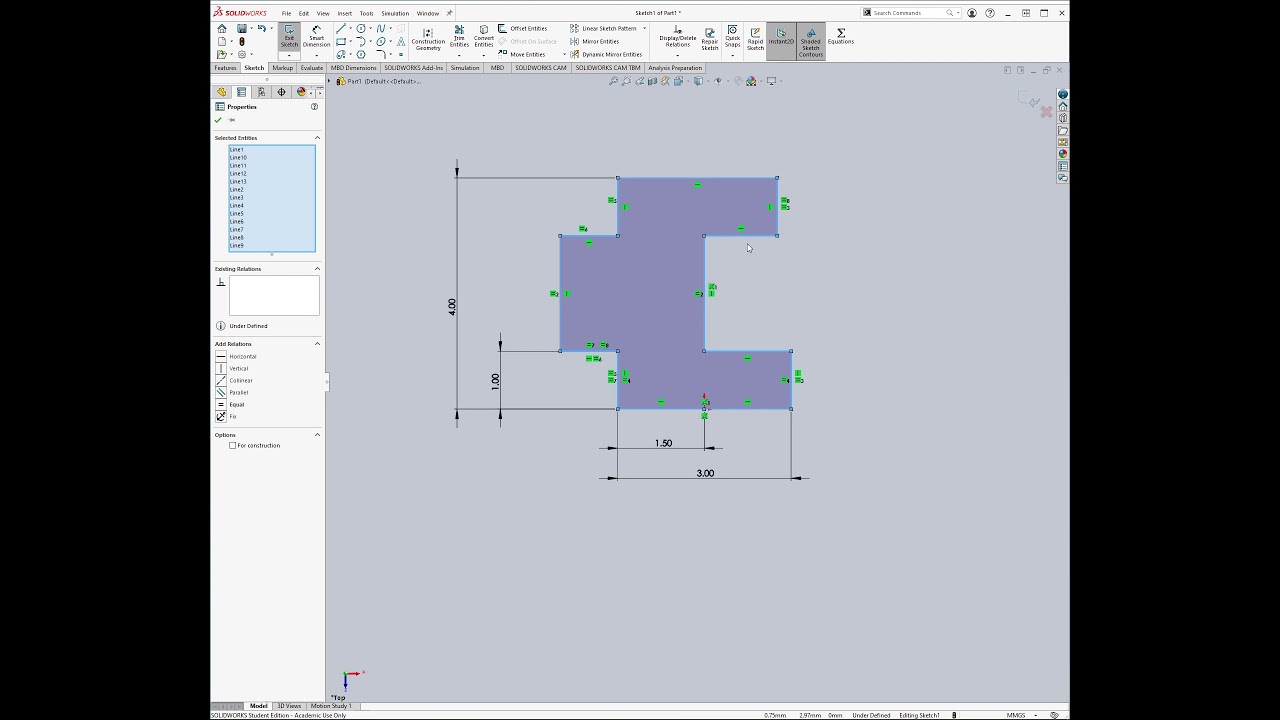Click the Move Entities button
This screenshot has height=720, width=1280.
(522, 54)
